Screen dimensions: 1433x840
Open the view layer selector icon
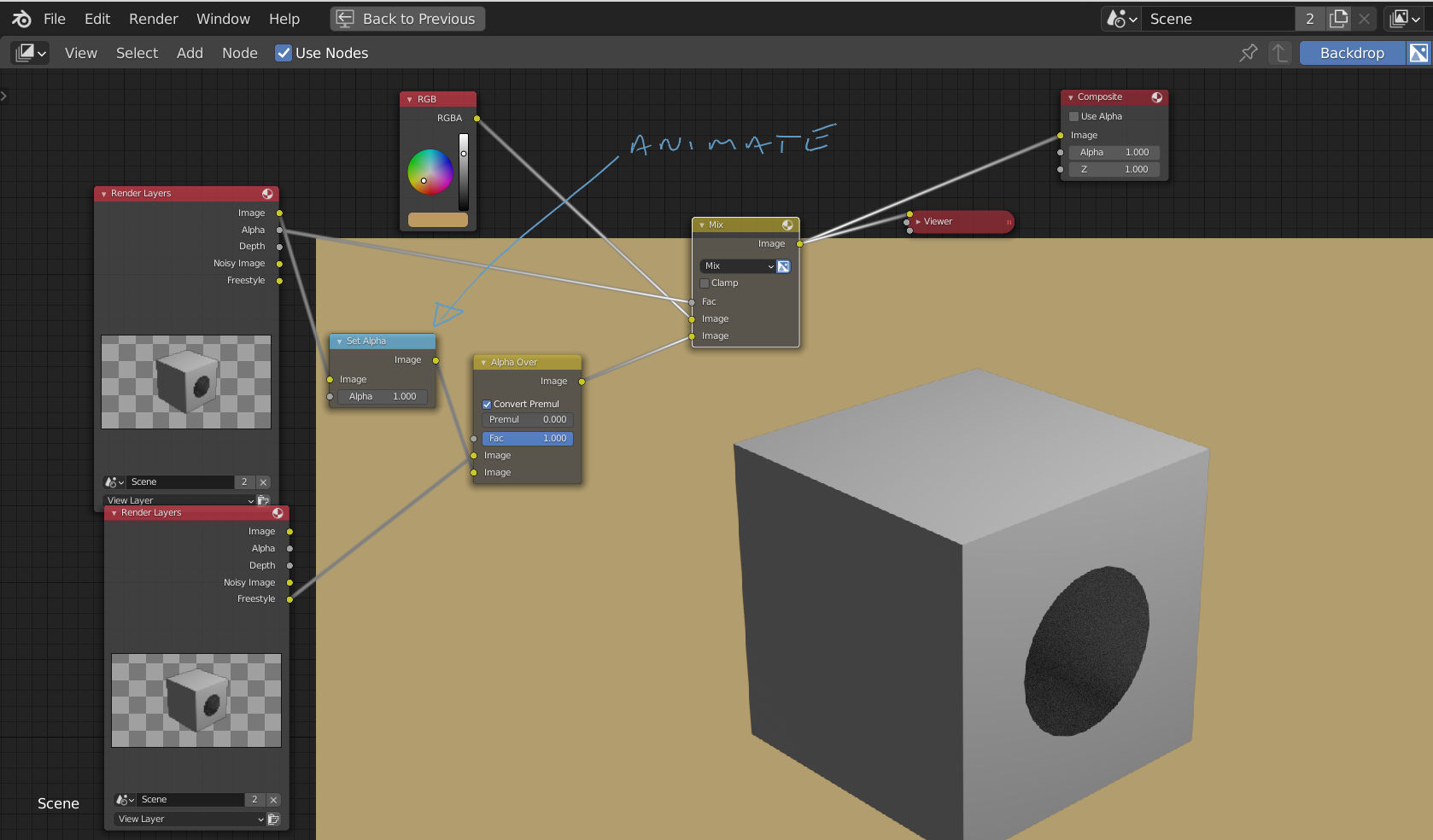click(1404, 19)
